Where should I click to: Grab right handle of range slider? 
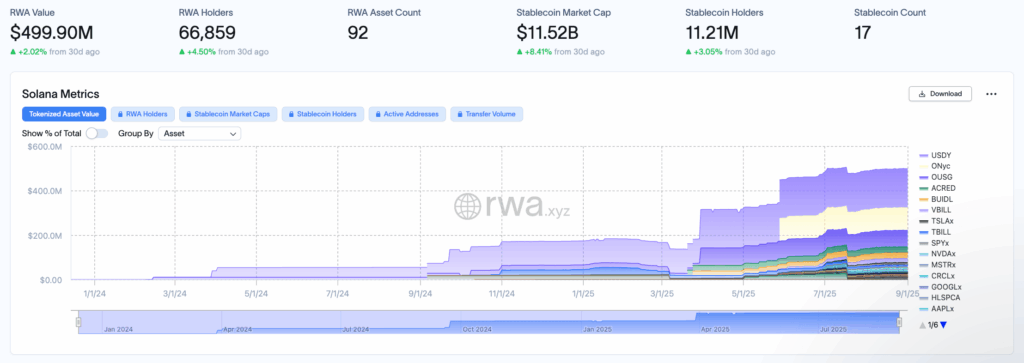(x=900, y=322)
